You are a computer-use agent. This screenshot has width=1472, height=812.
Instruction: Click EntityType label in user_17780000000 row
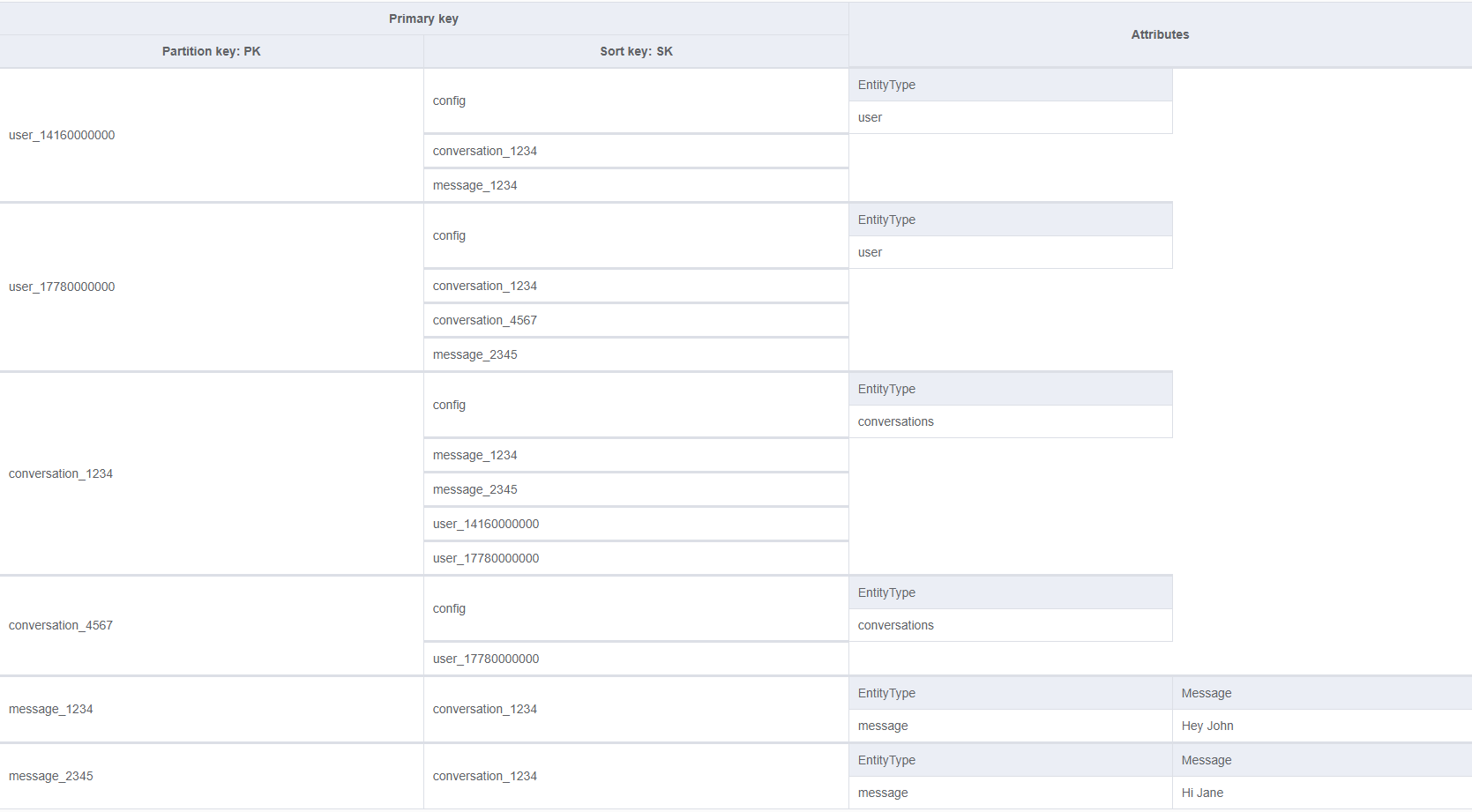[1011, 220]
